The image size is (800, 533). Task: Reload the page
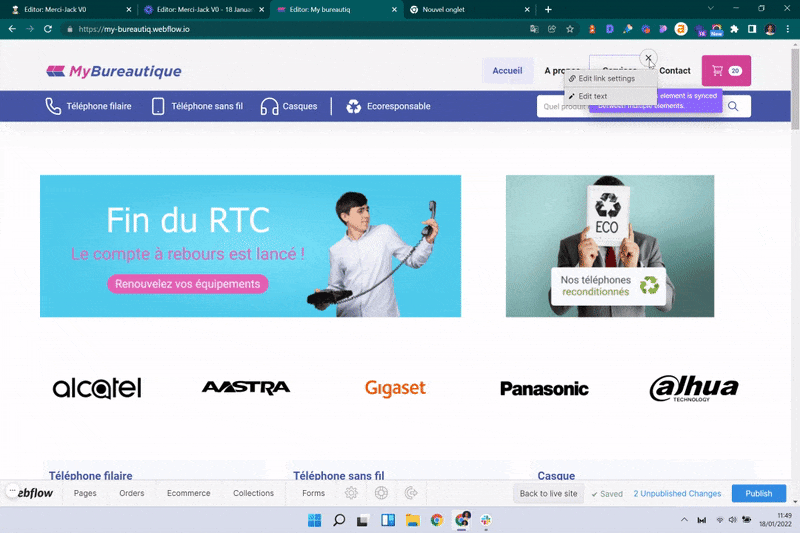coord(48,29)
